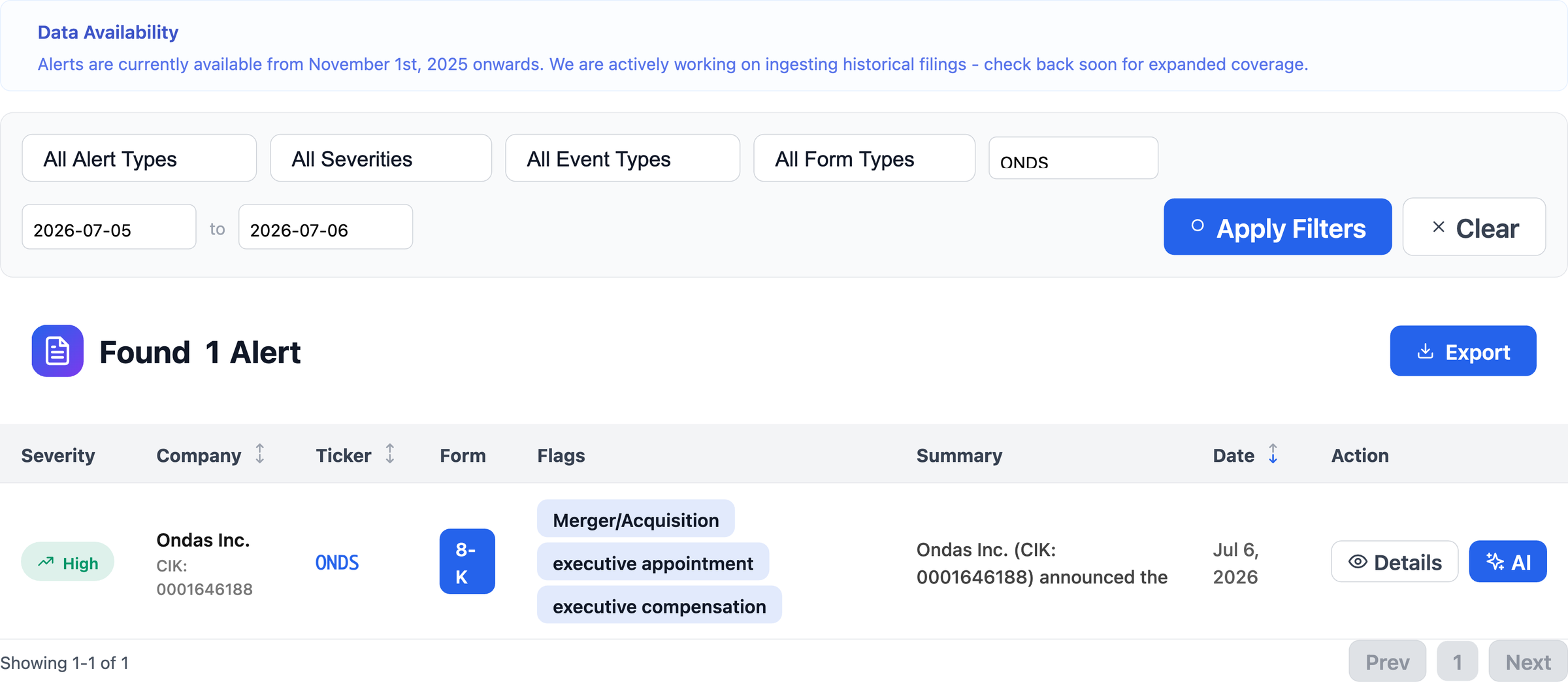Open AI analysis for Ondas alert
This screenshot has height=682, width=1568.
tap(1508, 562)
